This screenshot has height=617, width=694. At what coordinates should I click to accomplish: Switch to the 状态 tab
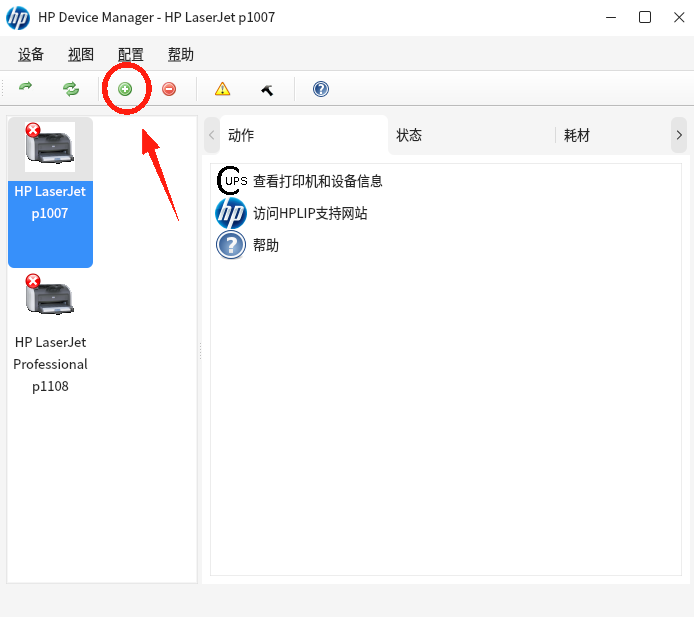[471, 135]
